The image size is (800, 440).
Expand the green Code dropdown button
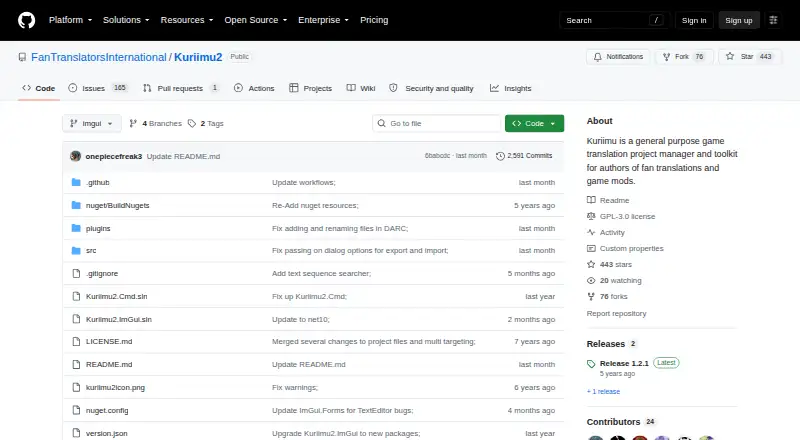point(534,124)
